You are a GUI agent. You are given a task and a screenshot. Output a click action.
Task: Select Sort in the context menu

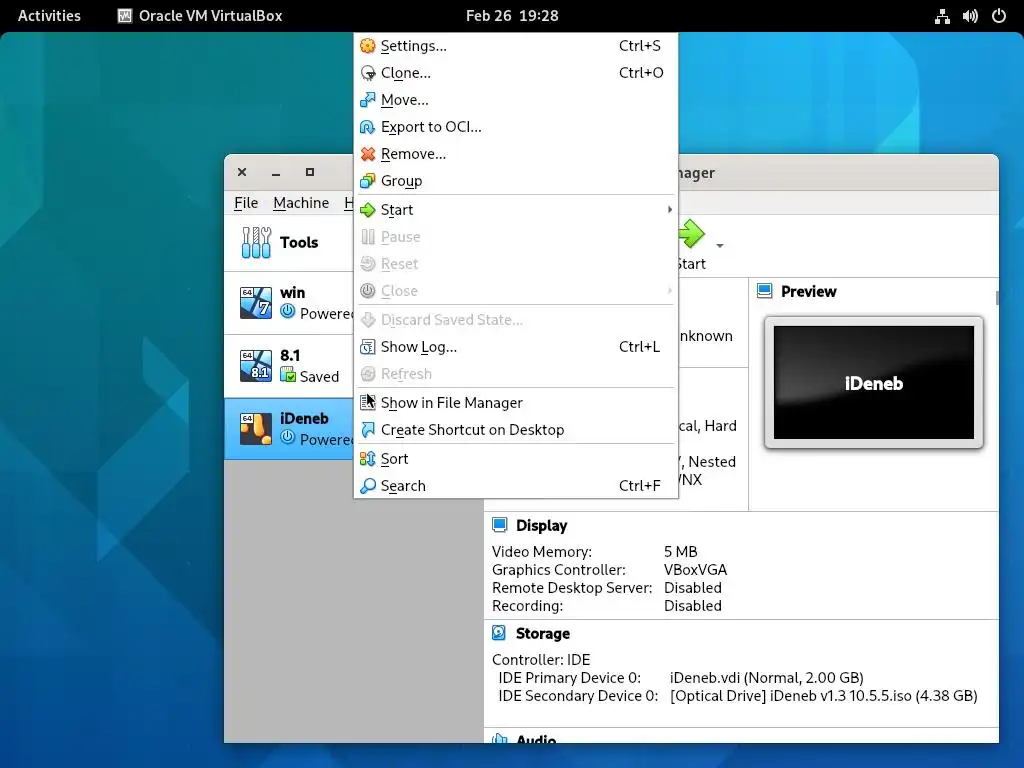click(516, 458)
